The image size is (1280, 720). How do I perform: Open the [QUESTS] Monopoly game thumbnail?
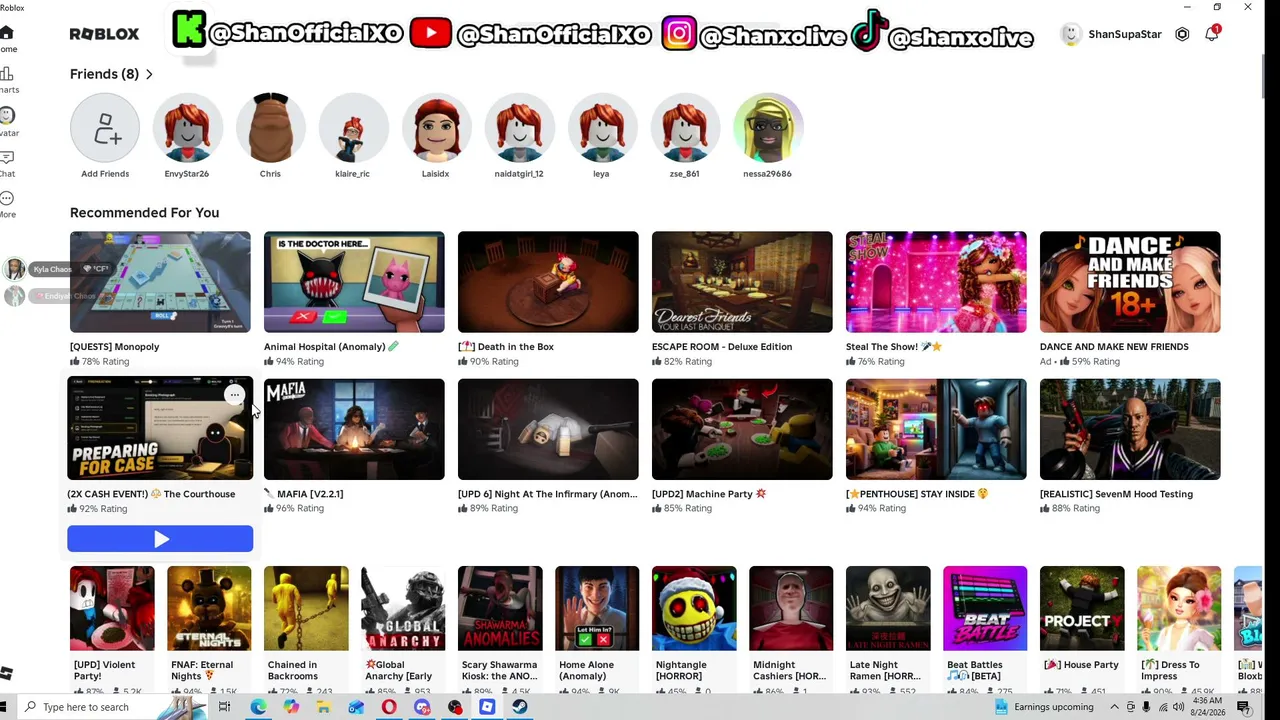pyautogui.click(x=160, y=282)
